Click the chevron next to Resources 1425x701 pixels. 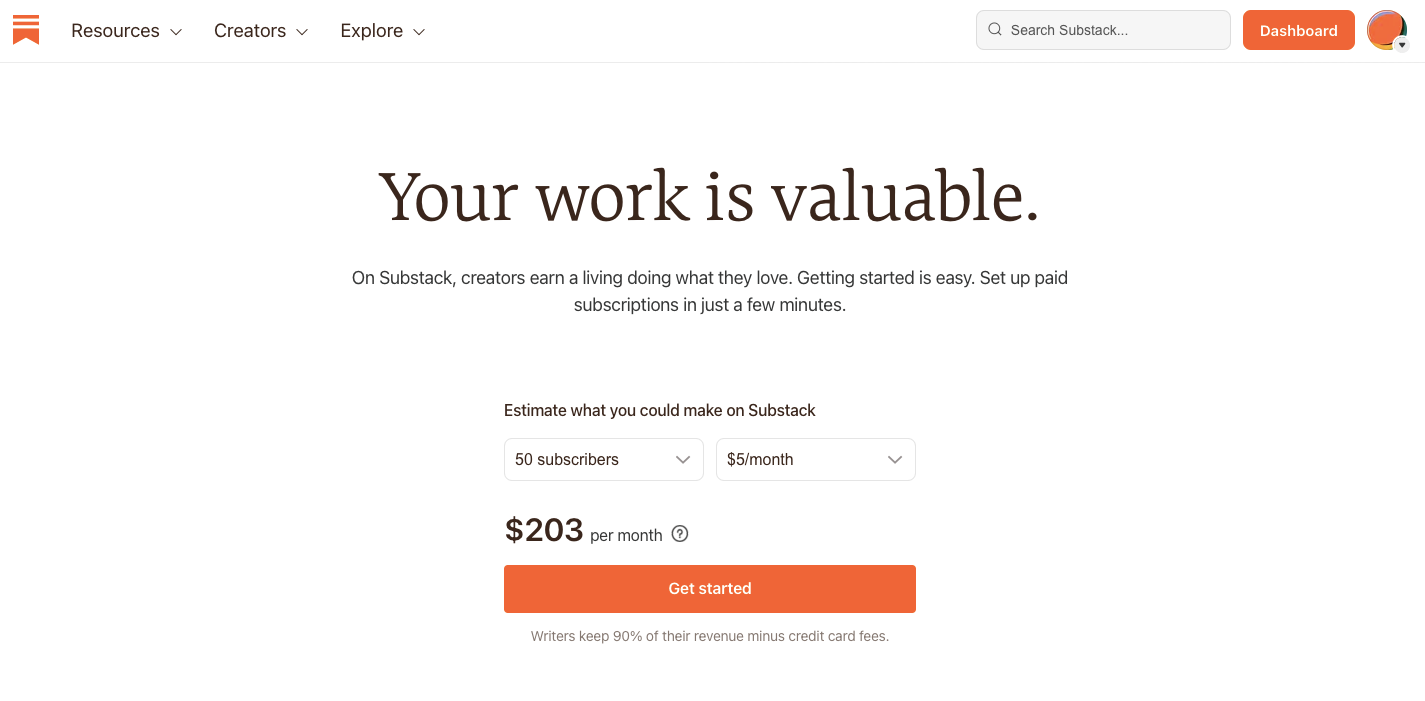click(176, 32)
